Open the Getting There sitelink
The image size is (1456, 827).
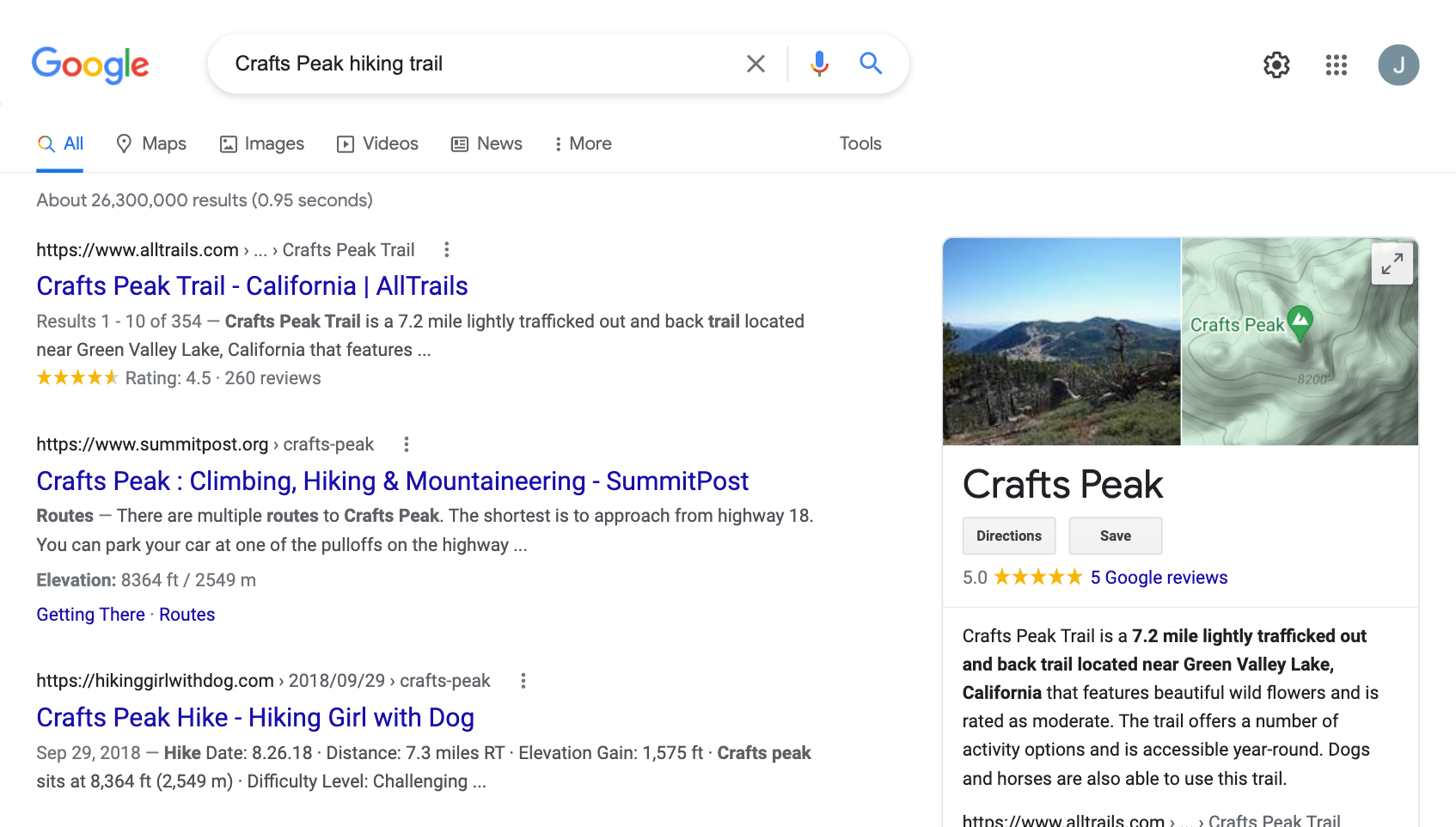click(x=90, y=615)
